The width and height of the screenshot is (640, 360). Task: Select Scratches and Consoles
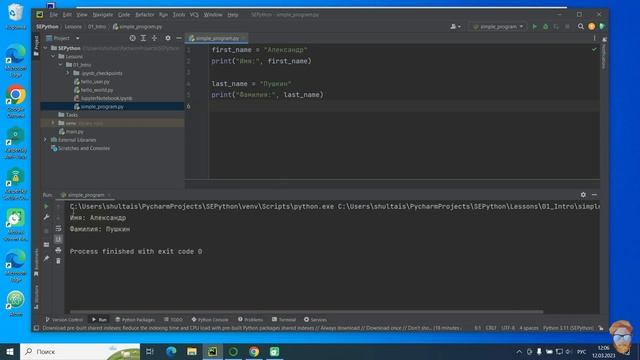pos(84,148)
